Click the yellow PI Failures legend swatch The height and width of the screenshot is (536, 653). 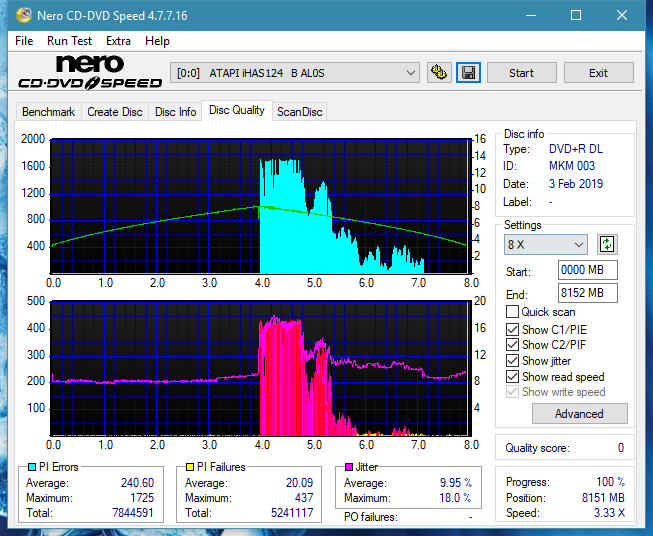tap(190, 467)
